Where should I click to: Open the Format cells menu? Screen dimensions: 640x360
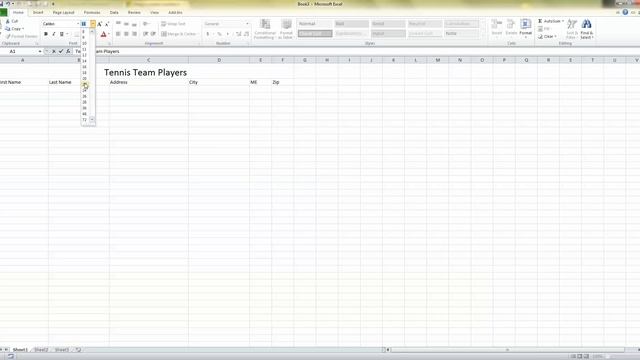pyautogui.click(x=526, y=28)
